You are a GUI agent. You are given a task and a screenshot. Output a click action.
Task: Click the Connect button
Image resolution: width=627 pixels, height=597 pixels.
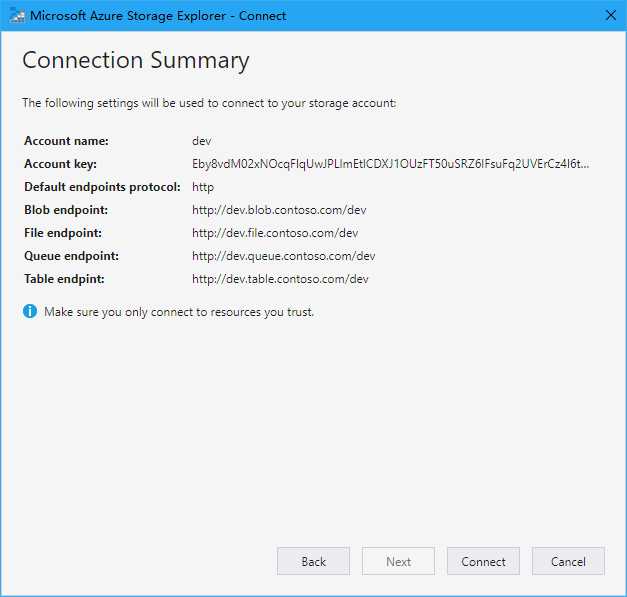click(483, 561)
